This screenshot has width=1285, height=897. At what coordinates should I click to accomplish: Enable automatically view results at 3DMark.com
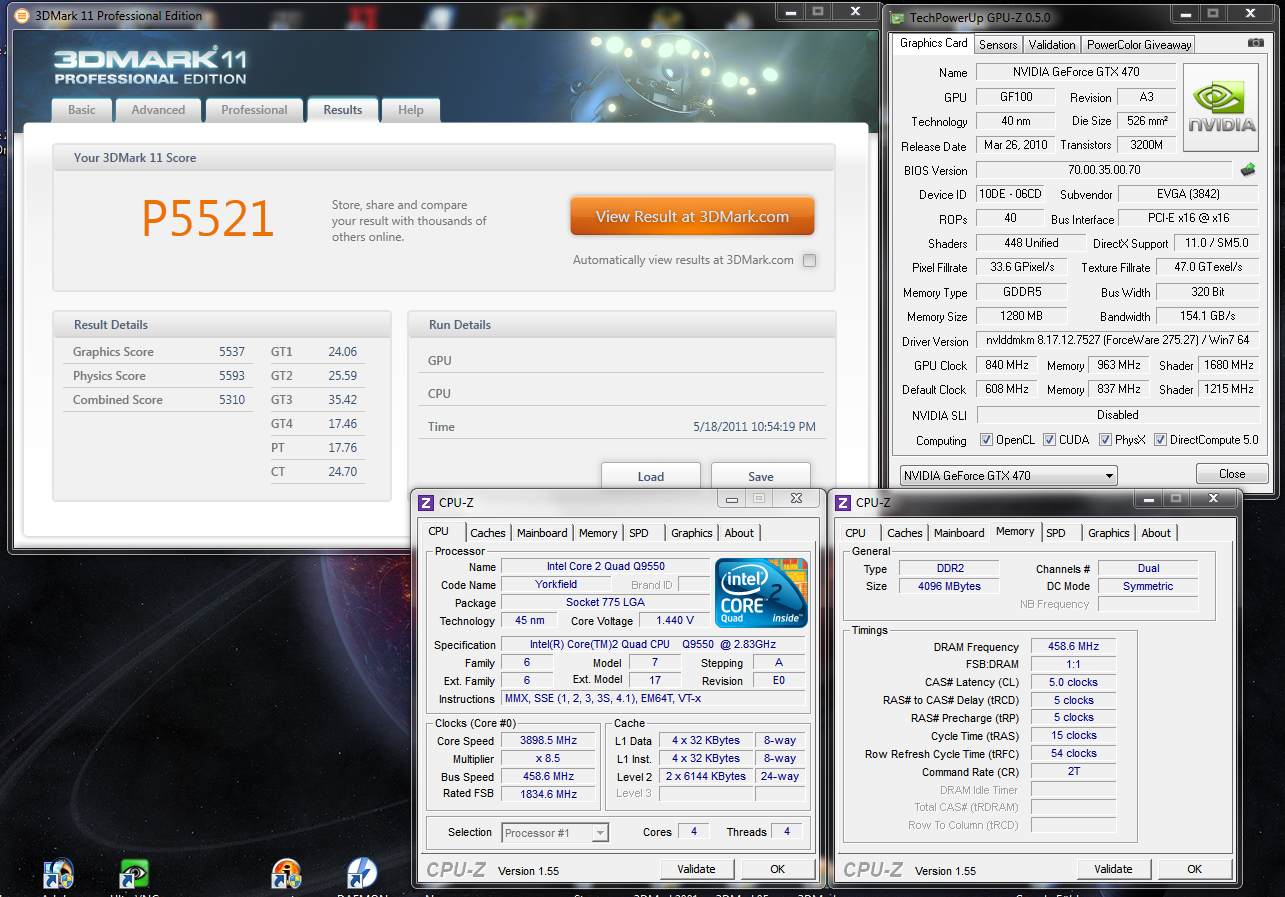(809, 261)
